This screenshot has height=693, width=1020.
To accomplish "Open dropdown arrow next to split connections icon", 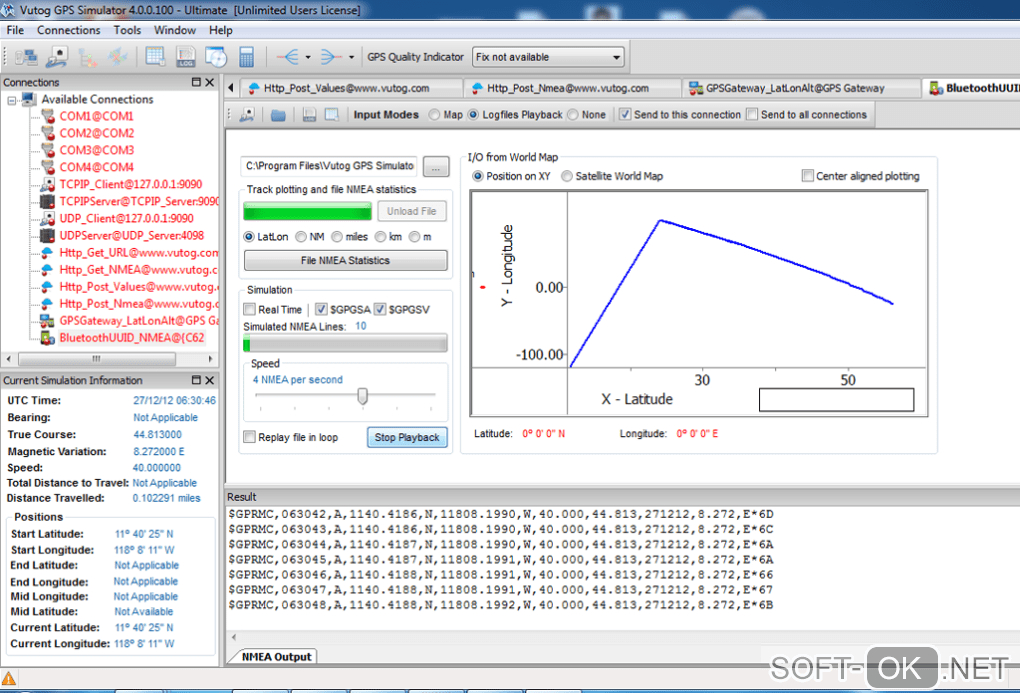I will pos(308,57).
